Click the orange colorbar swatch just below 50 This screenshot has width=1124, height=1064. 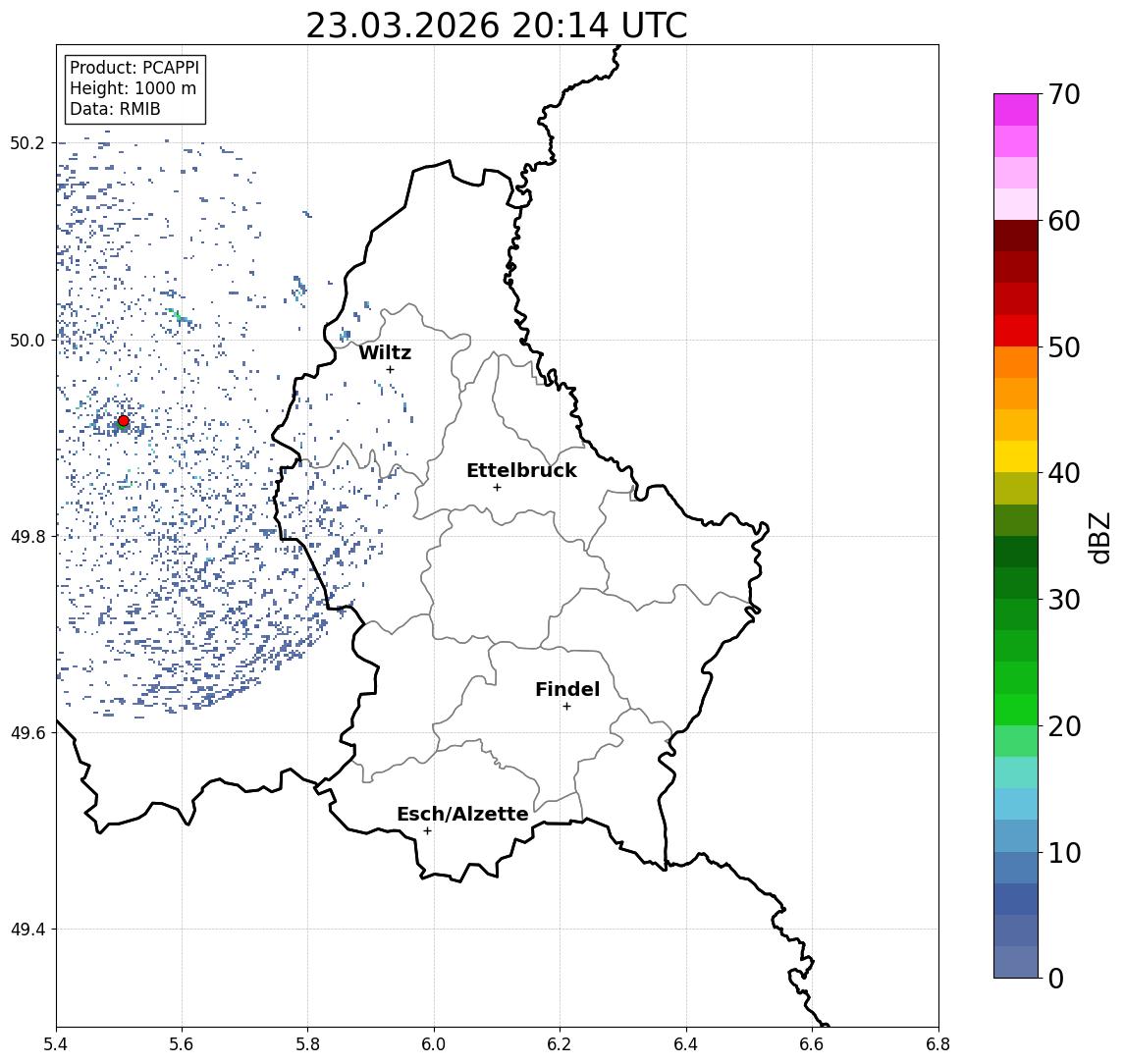click(1016, 362)
